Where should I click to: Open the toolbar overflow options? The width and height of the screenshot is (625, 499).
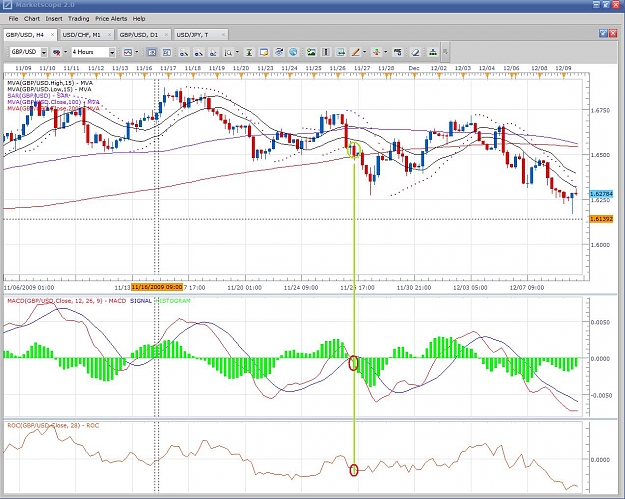click(446, 52)
